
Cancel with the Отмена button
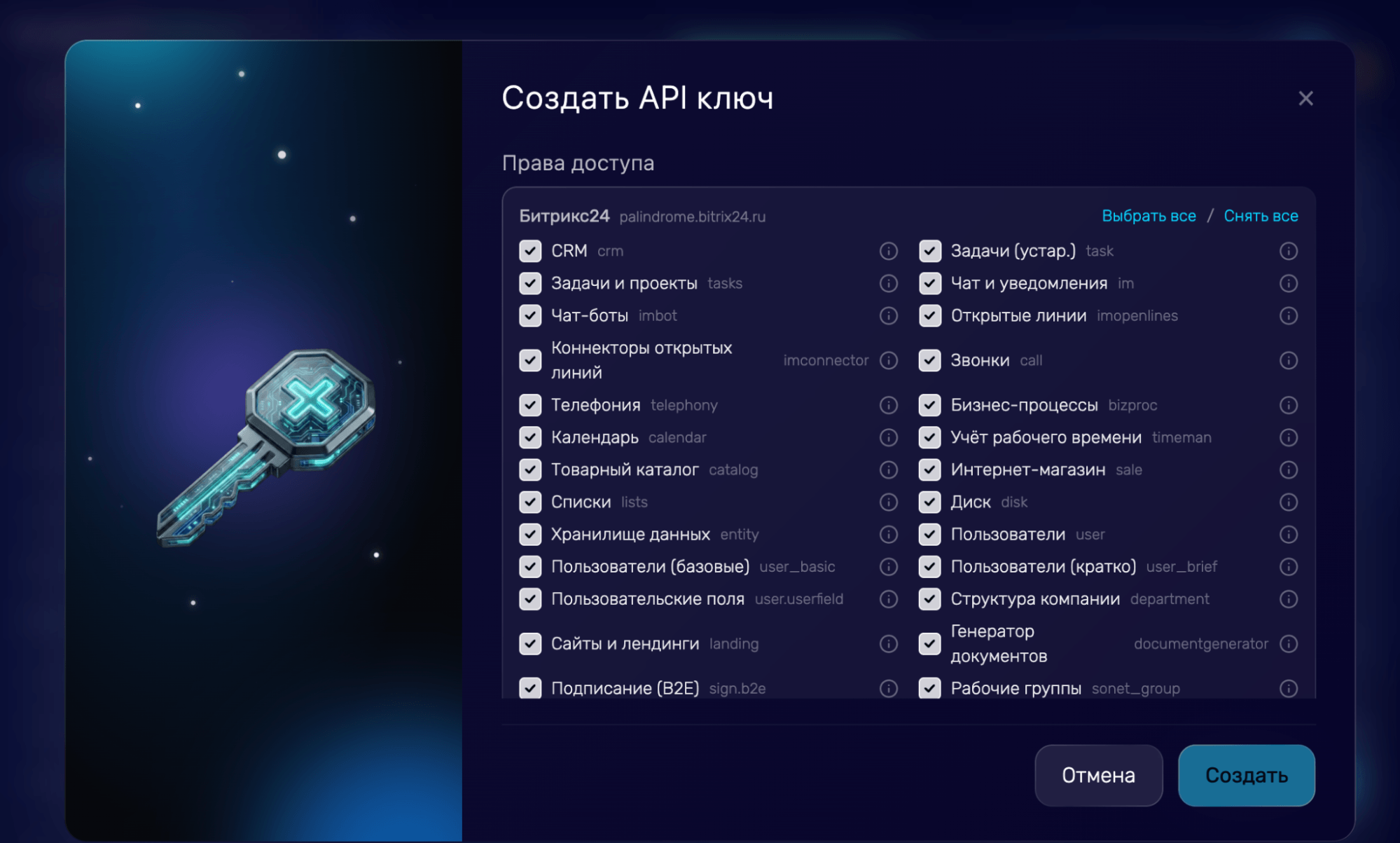1098,775
